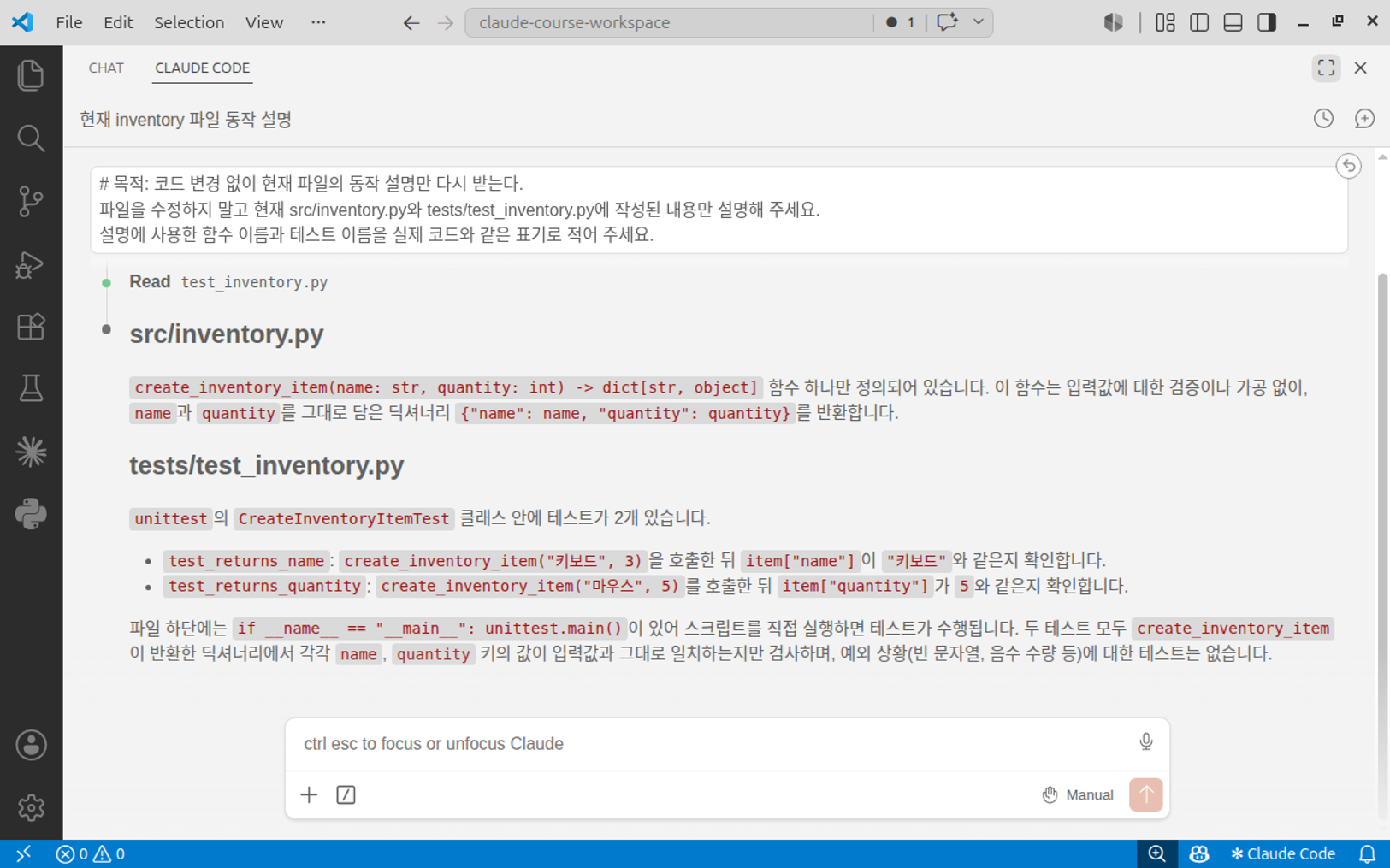Open the View menu
Viewport: 1390px width, 868px height.
point(264,22)
